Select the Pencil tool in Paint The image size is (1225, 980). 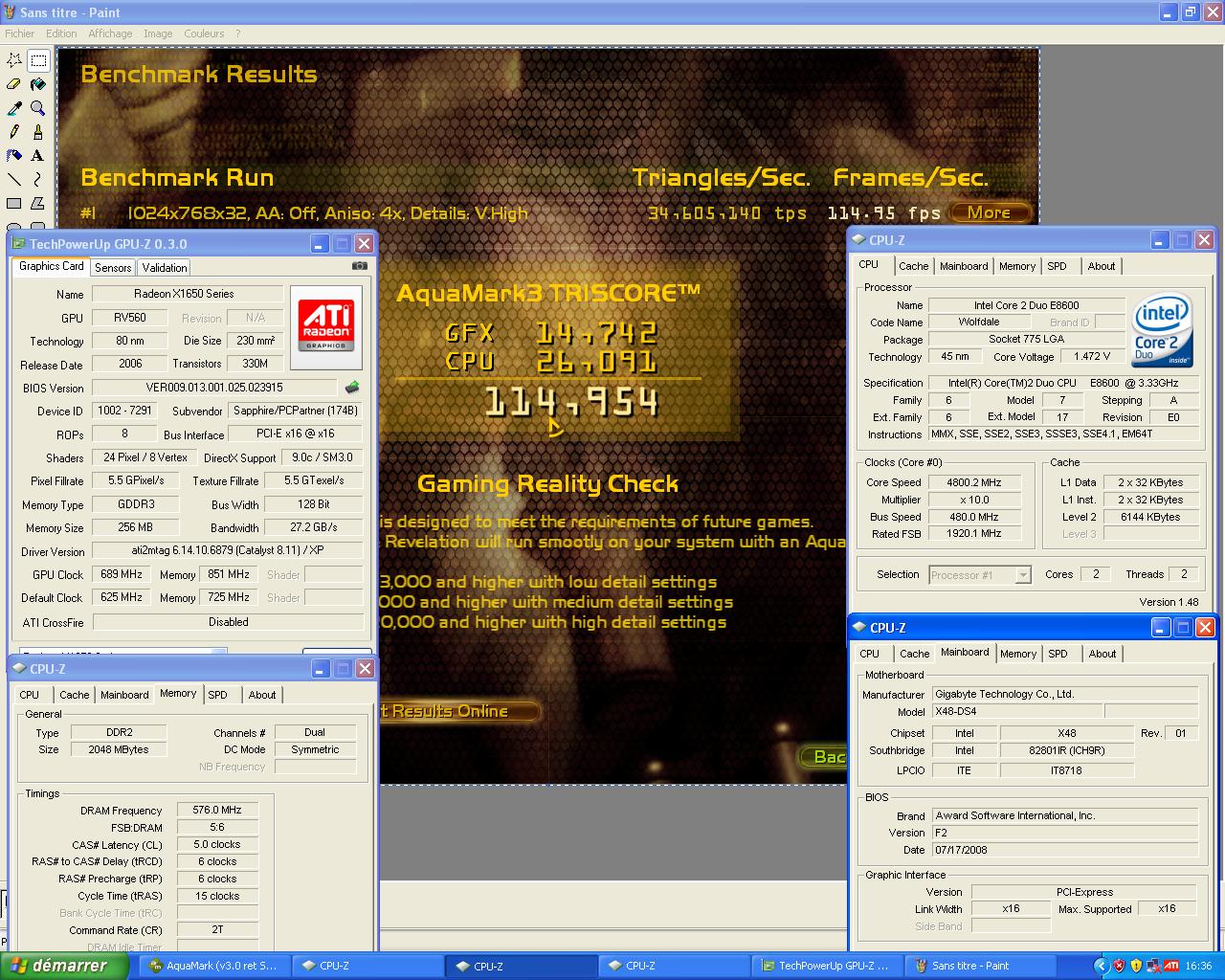14,132
